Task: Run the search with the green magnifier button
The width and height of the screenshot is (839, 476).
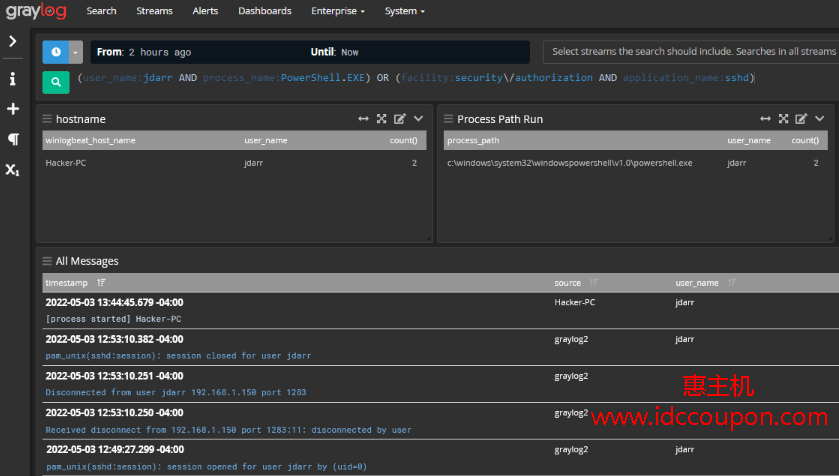Action: (x=56, y=82)
